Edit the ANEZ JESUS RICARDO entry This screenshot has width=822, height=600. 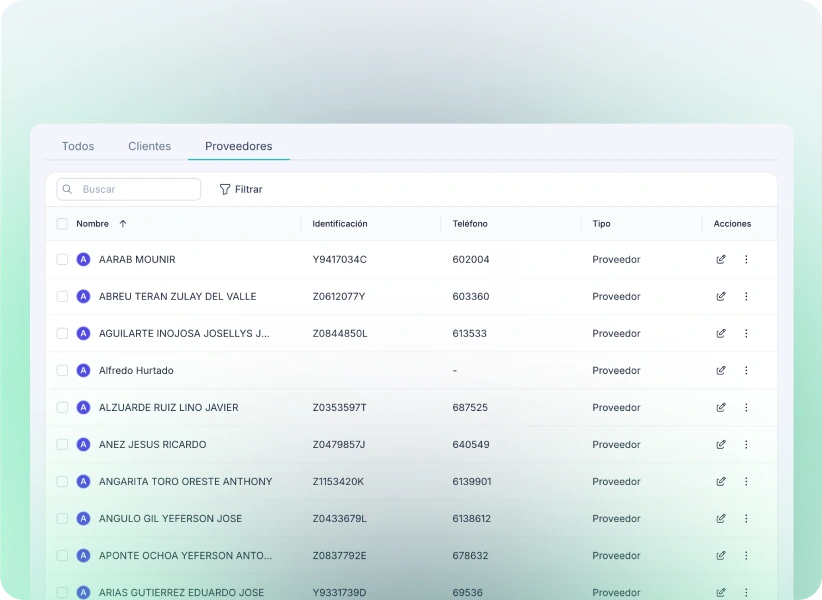tap(721, 445)
